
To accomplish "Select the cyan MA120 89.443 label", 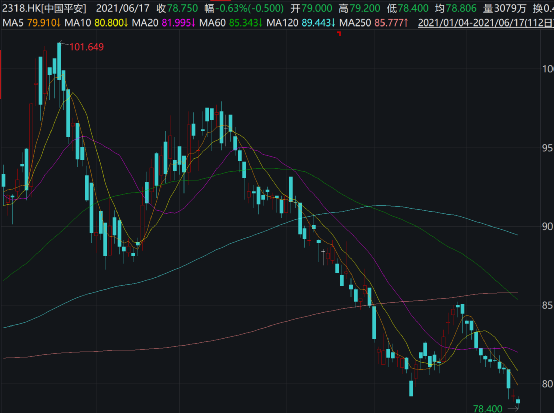I will pyautogui.click(x=300, y=23).
